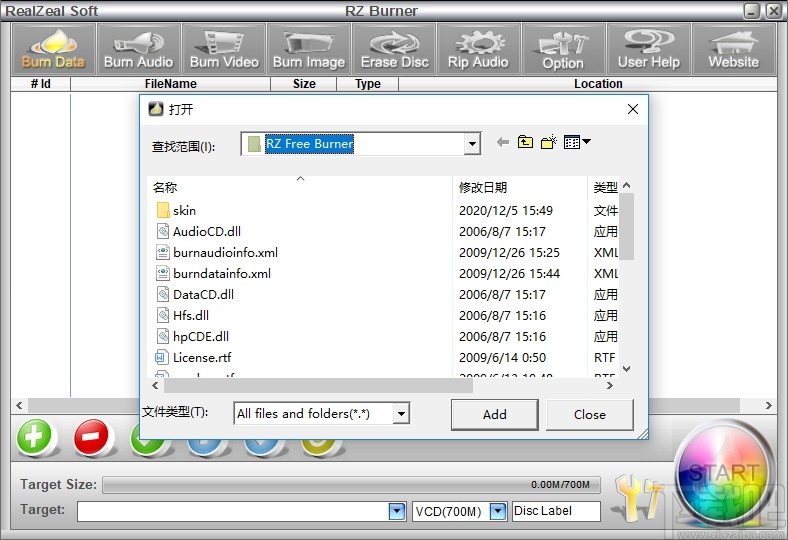Click dialog horizontal scrollbar left arrow

[x=155, y=386]
